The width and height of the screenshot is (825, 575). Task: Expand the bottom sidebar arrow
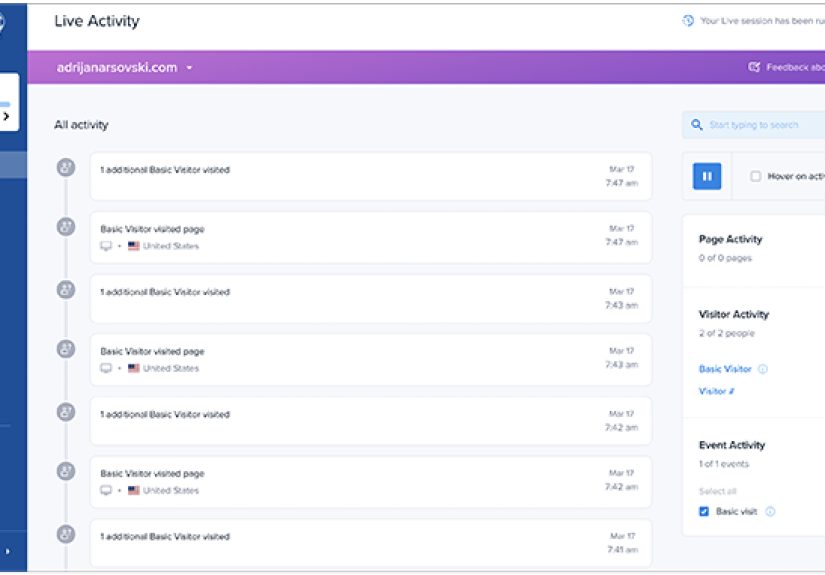[7, 551]
